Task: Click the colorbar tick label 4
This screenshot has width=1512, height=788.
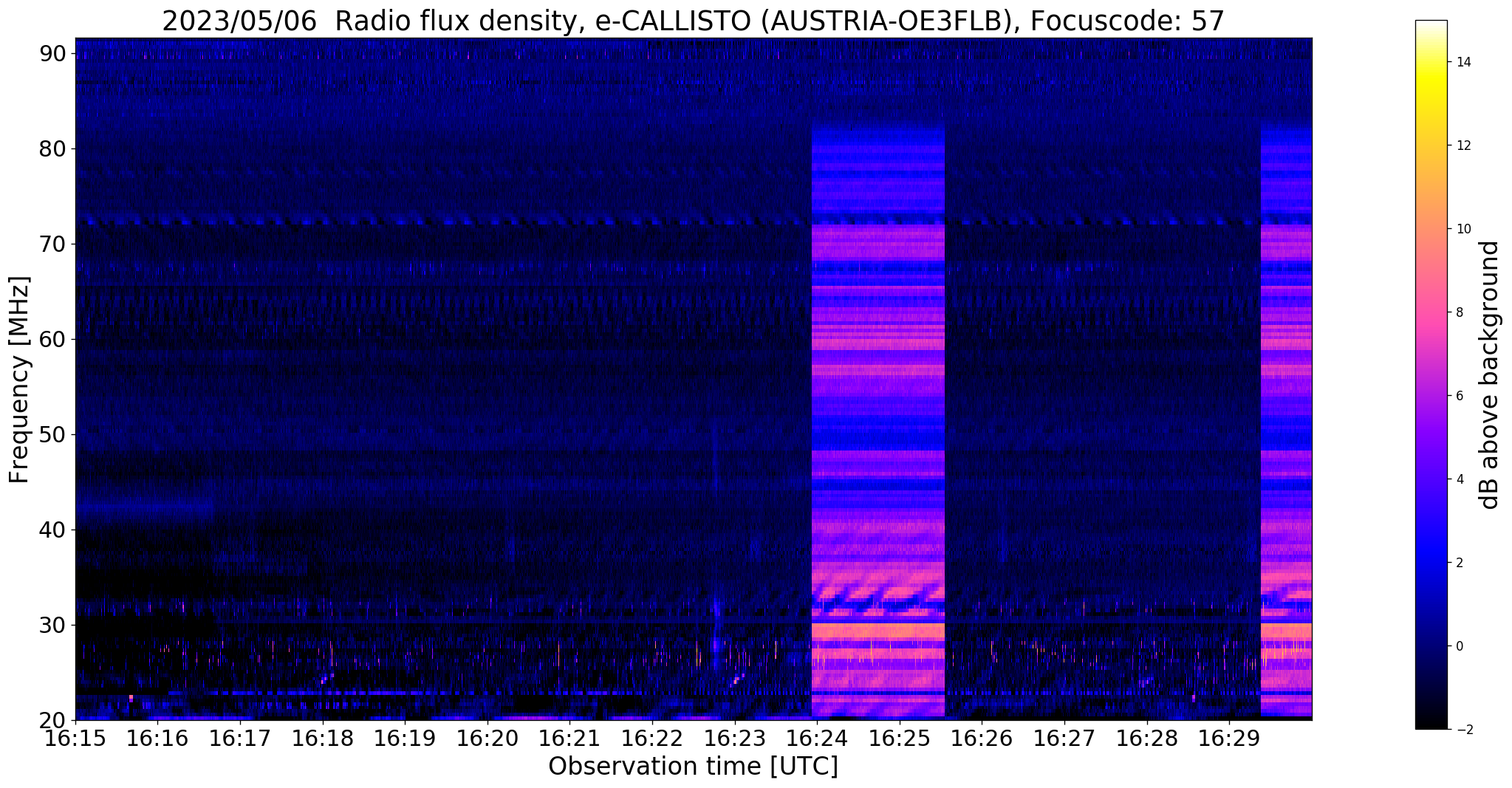Action: (1459, 480)
